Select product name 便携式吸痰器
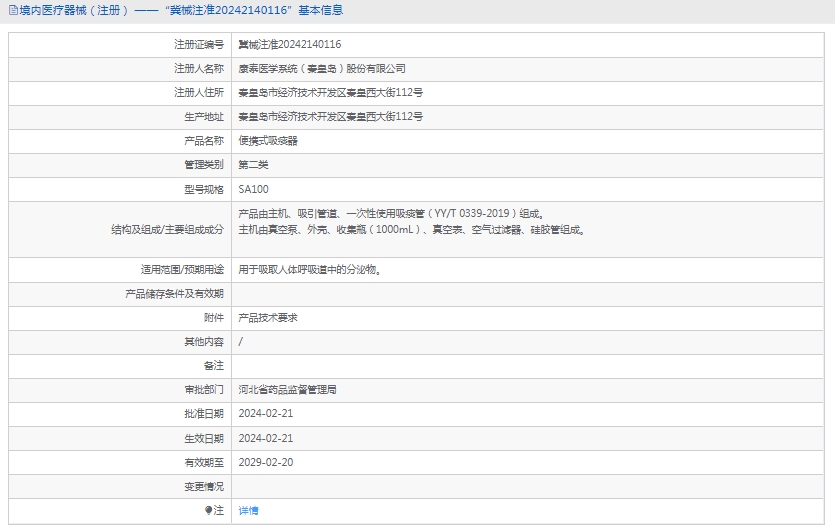The image size is (835, 531). tap(268, 141)
